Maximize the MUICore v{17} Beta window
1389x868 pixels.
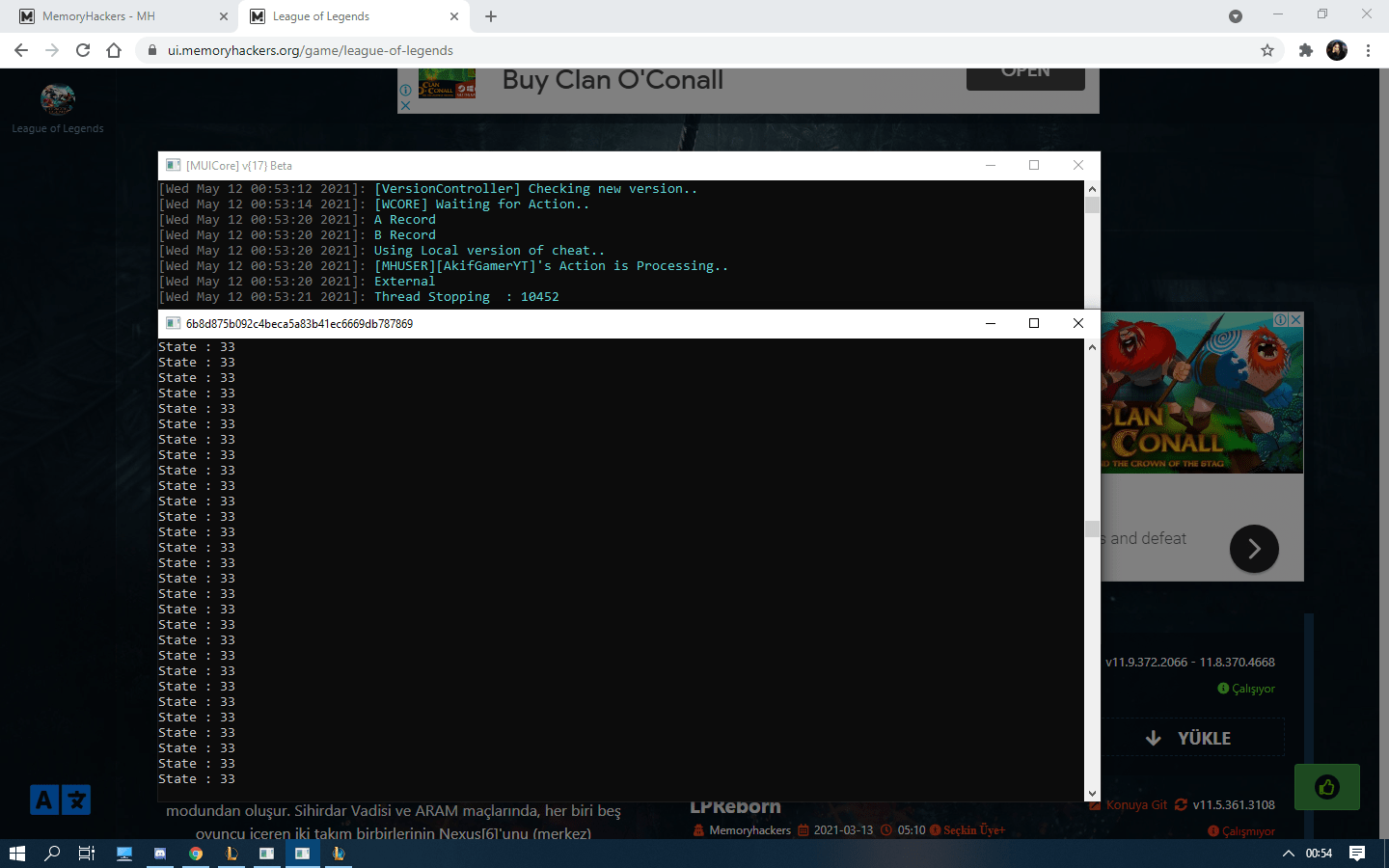(x=1034, y=165)
